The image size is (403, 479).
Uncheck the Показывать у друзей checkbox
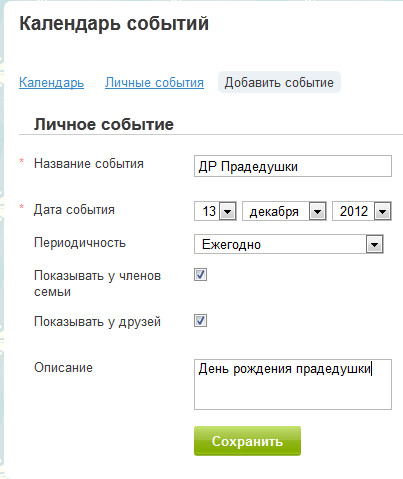point(200,321)
